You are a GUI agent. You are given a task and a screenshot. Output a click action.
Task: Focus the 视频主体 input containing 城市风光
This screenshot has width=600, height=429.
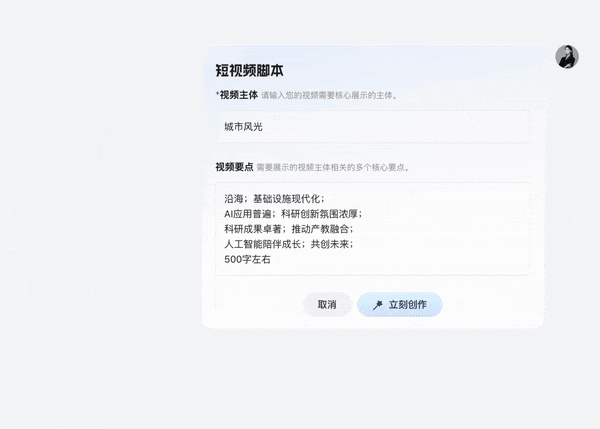pyautogui.click(x=372, y=127)
